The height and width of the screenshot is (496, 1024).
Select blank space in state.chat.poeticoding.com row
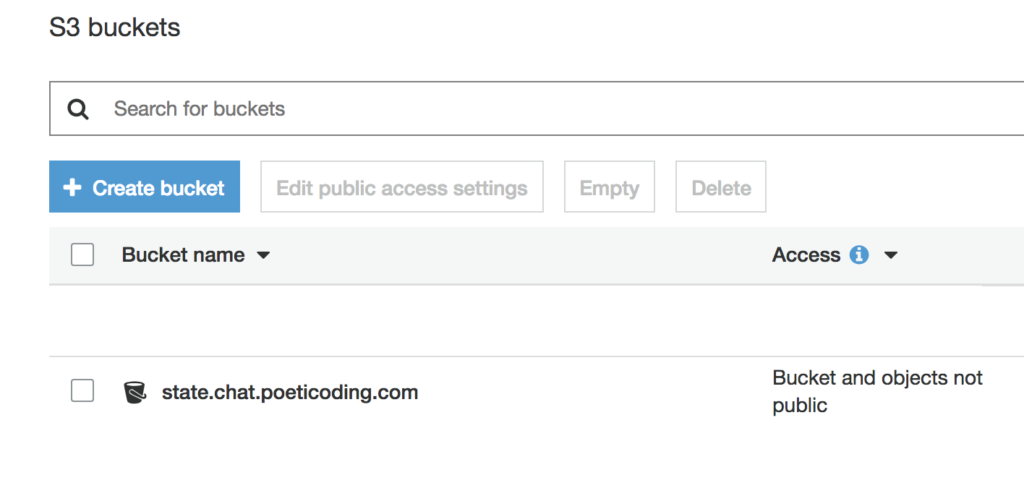tap(594, 392)
